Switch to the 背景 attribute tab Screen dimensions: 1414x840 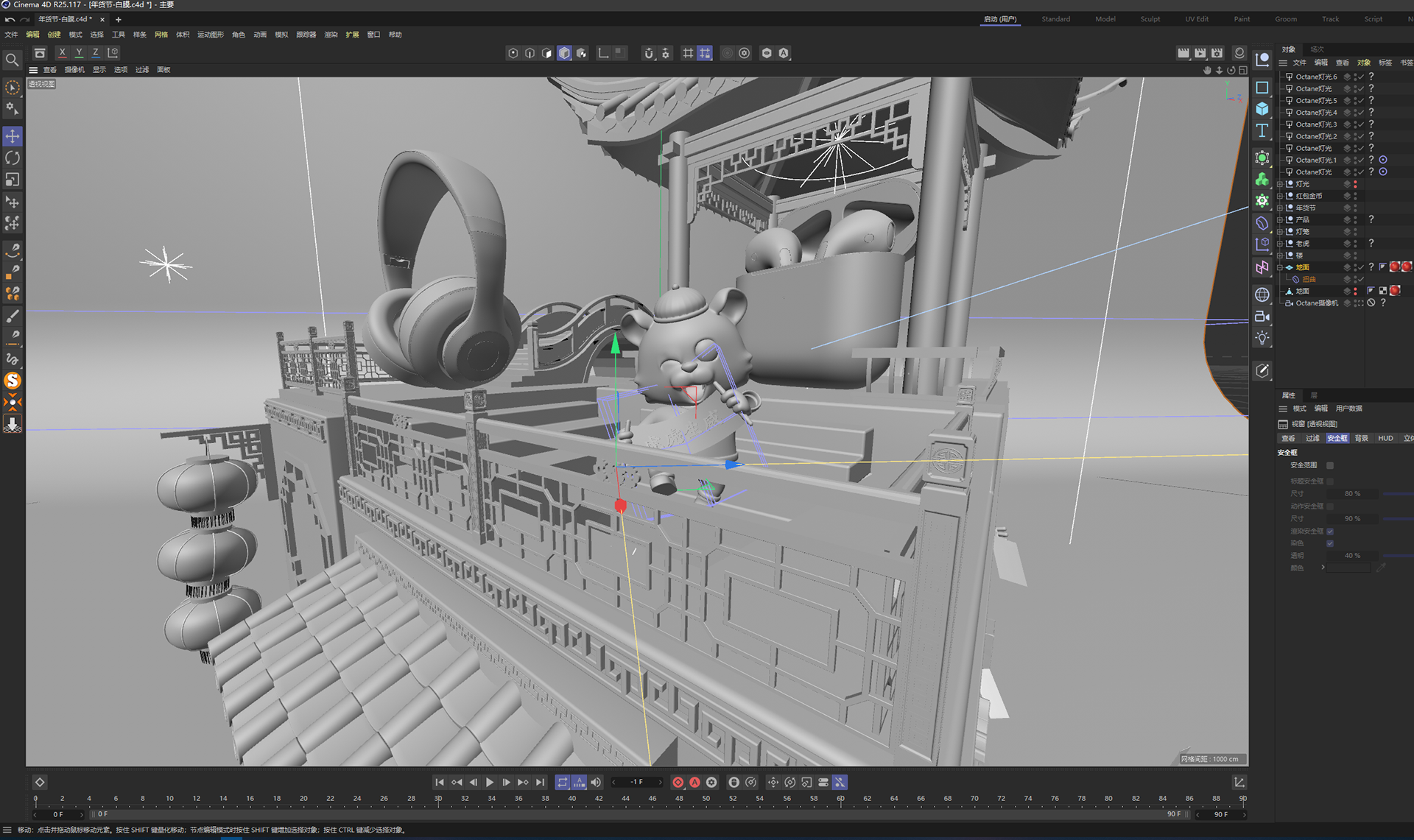click(x=1361, y=438)
